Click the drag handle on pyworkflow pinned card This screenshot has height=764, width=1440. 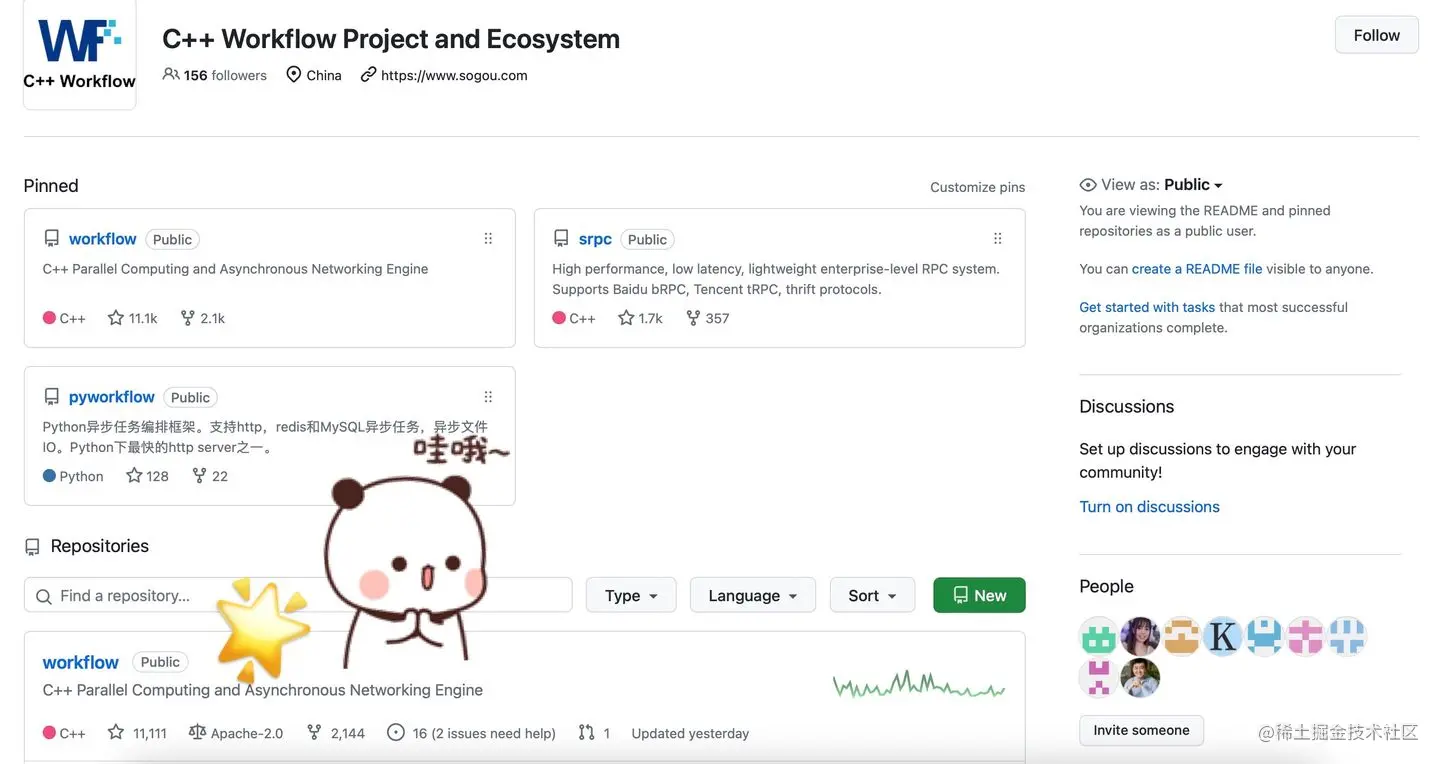pyautogui.click(x=488, y=397)
